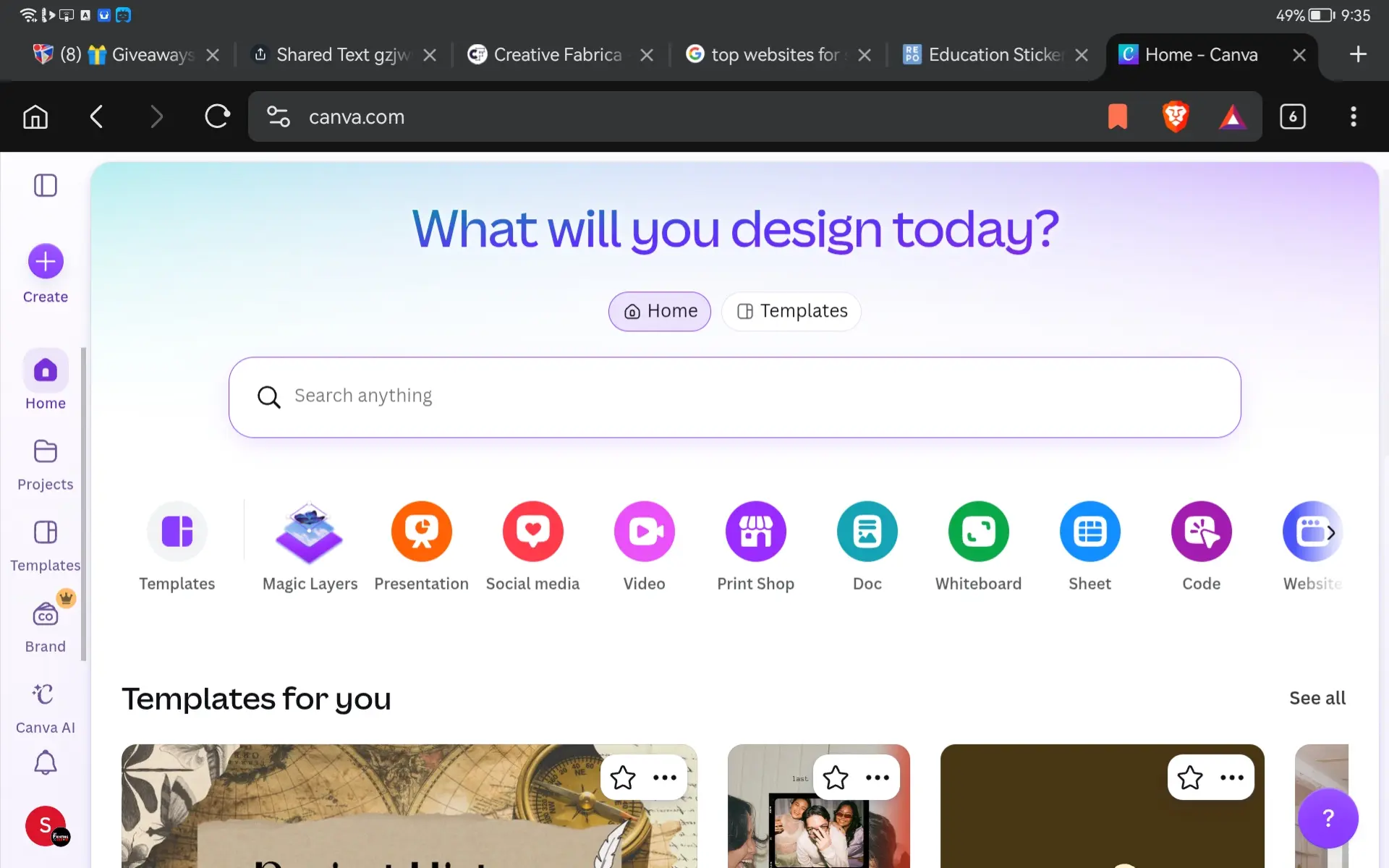Open the Magic Layers shortcut
Image resolution: width=1389 pixels, height=868 pixels.
pyautogui.click(x=310, y=546)
